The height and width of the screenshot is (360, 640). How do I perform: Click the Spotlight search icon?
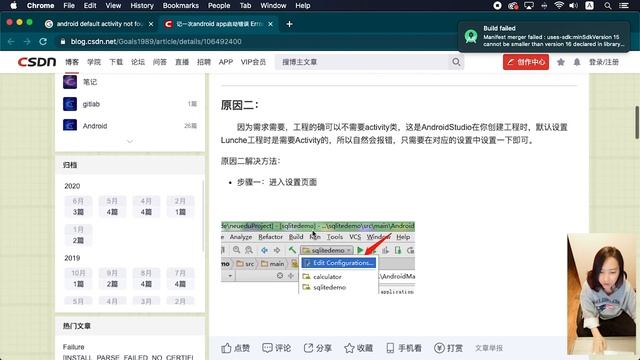[x=608, y=5]
